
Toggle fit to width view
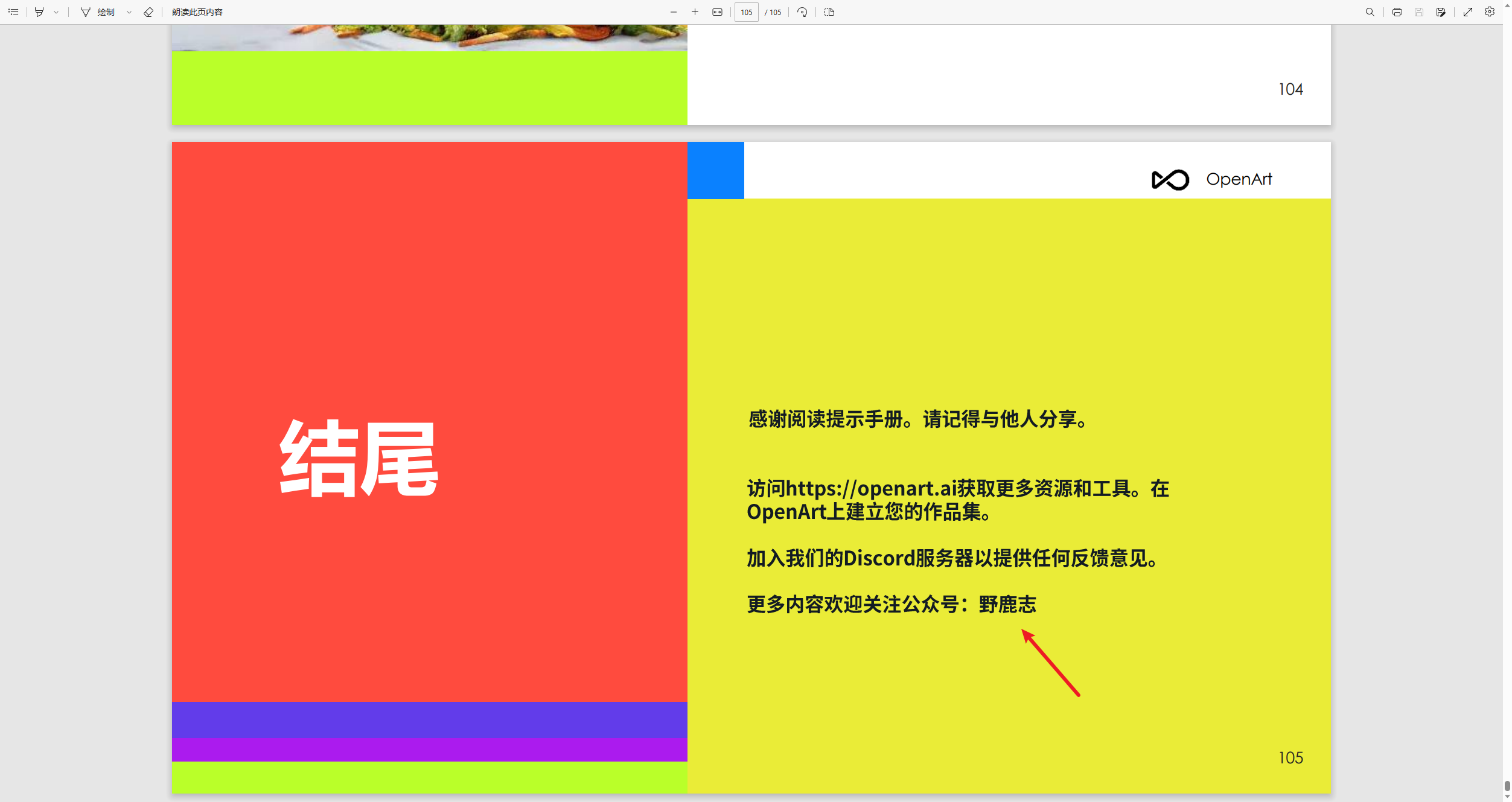717,12
